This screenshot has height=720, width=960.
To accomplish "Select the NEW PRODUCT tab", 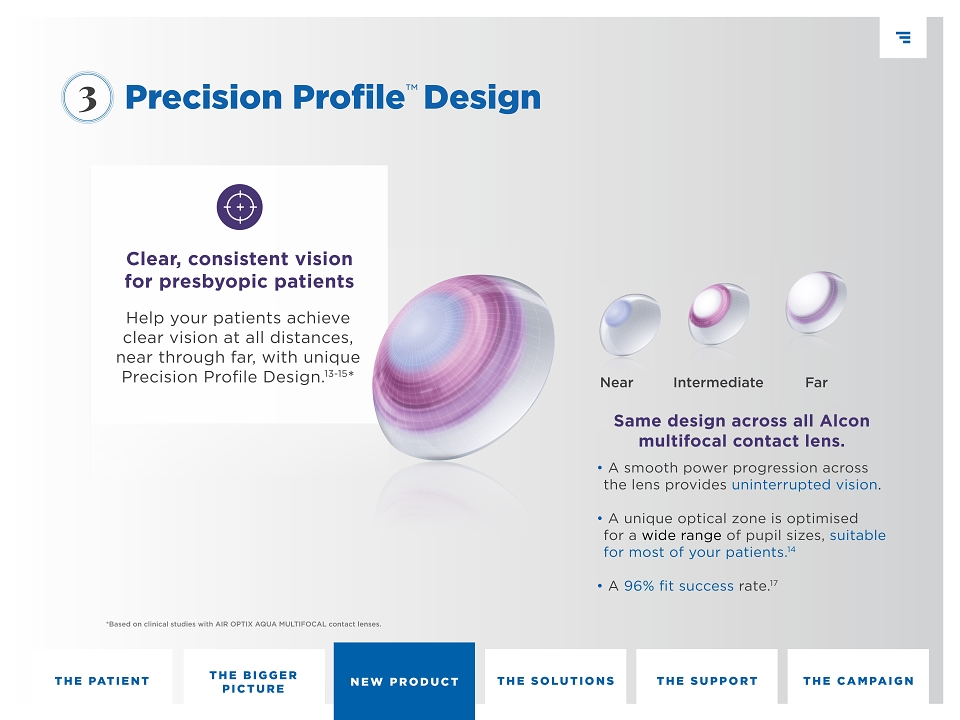I will click(404, 681).
